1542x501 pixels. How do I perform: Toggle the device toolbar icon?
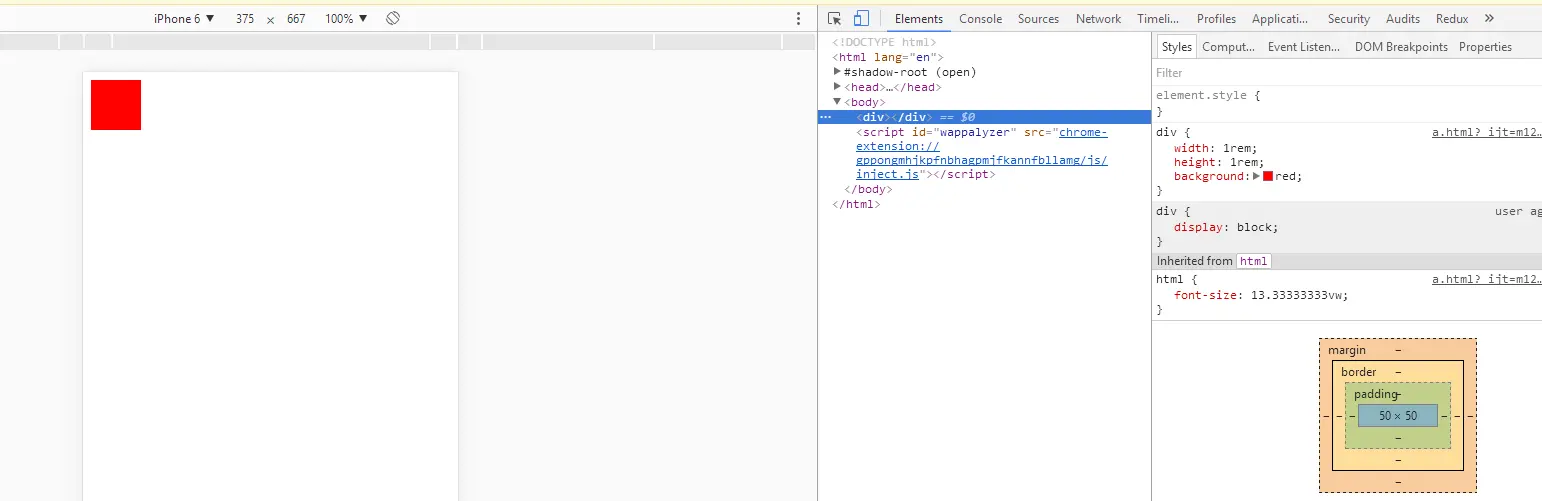pos(861,18)
